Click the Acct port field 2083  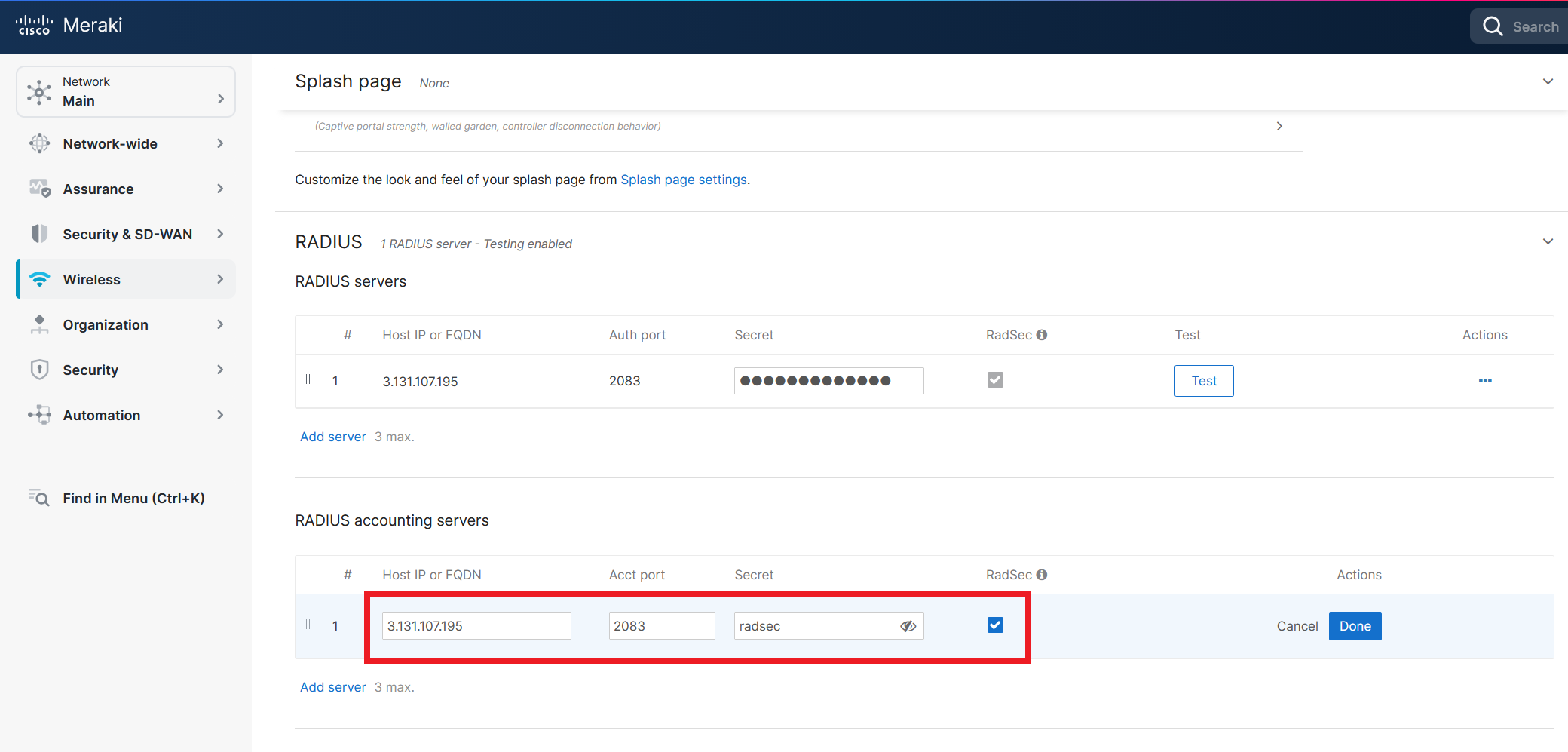click(x=662, y=626)
